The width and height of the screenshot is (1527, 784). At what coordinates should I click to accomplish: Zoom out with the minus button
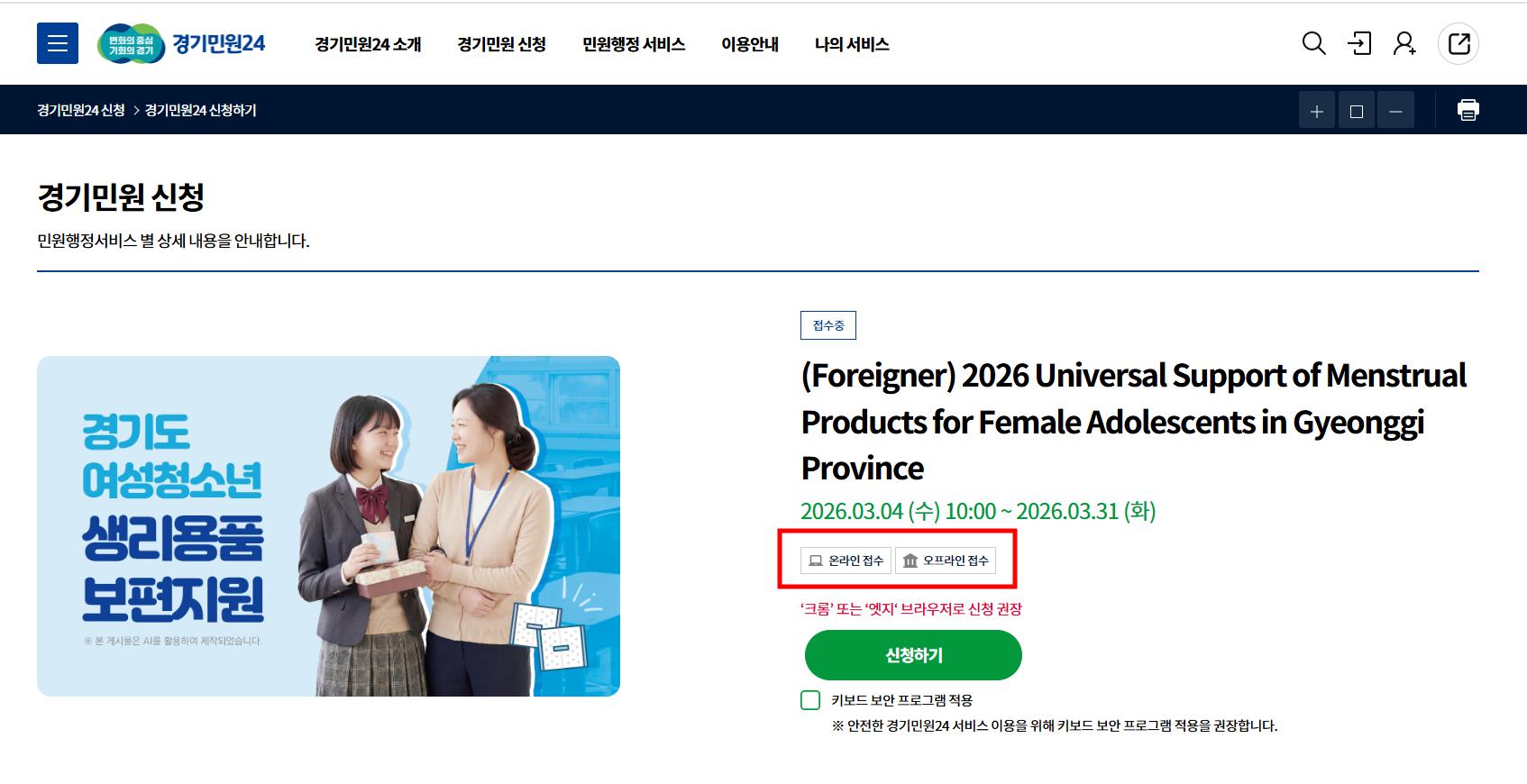1396,111
